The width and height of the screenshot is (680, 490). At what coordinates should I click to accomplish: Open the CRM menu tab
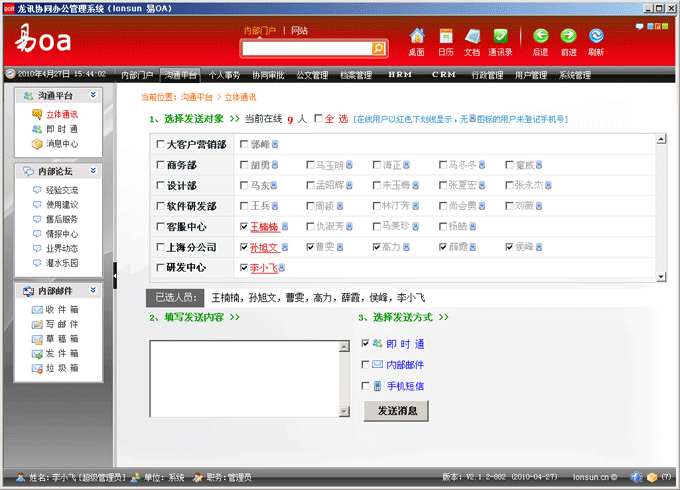coord(444,75)
